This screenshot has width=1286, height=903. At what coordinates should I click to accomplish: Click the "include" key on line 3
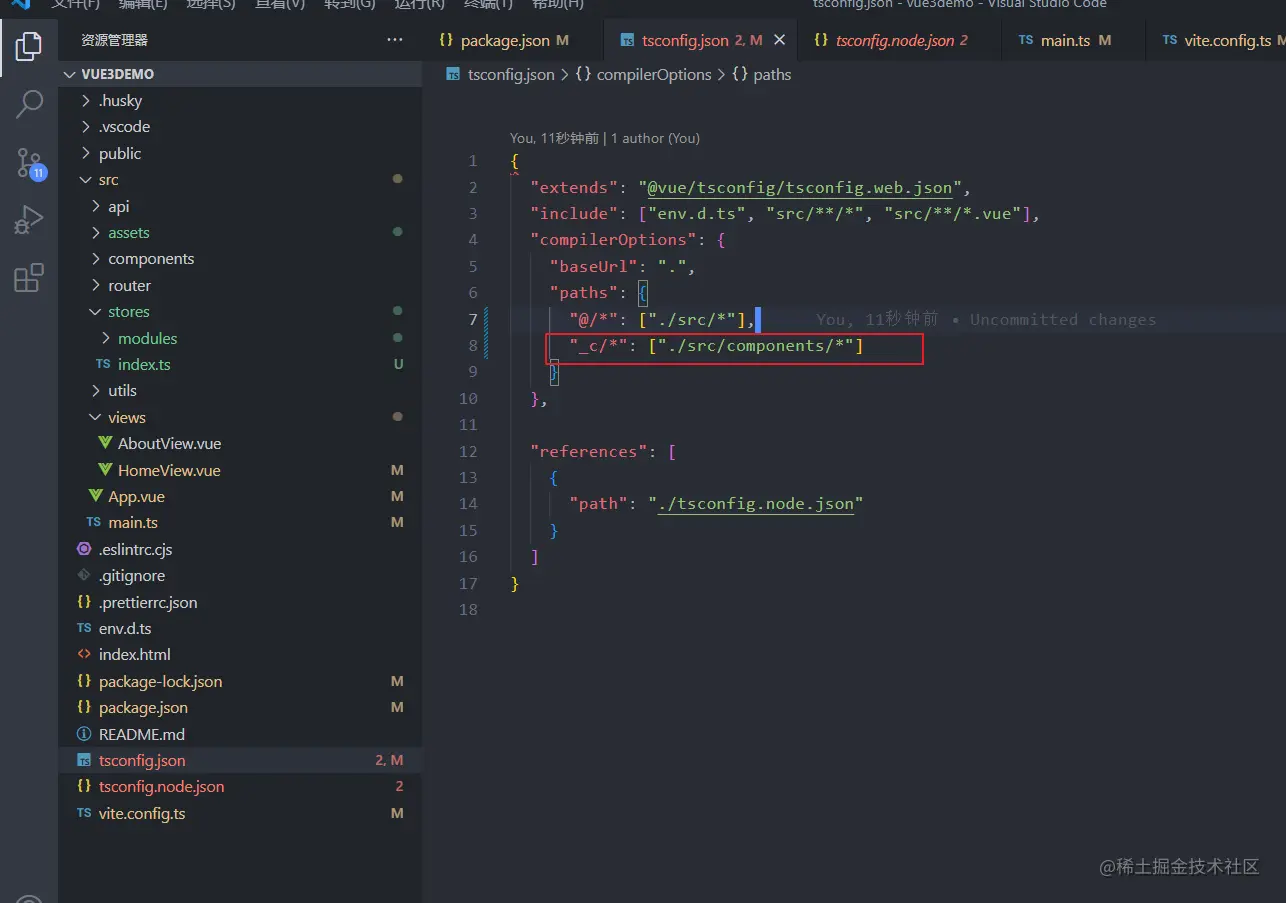pyautogui.click(x=574, y=213)
